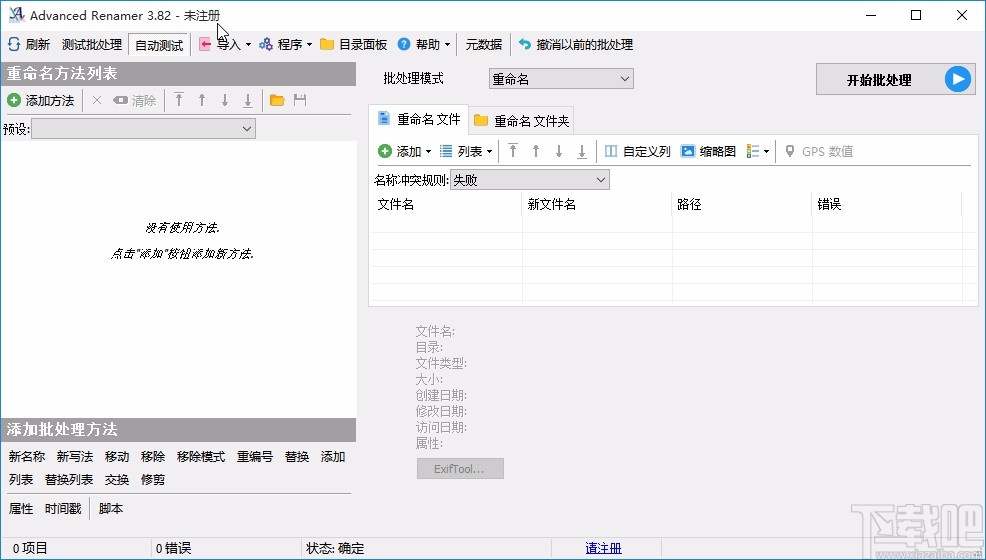Click the GPS 数值 button
This screenshot has width=986, height=560.
tap(819, 151)
